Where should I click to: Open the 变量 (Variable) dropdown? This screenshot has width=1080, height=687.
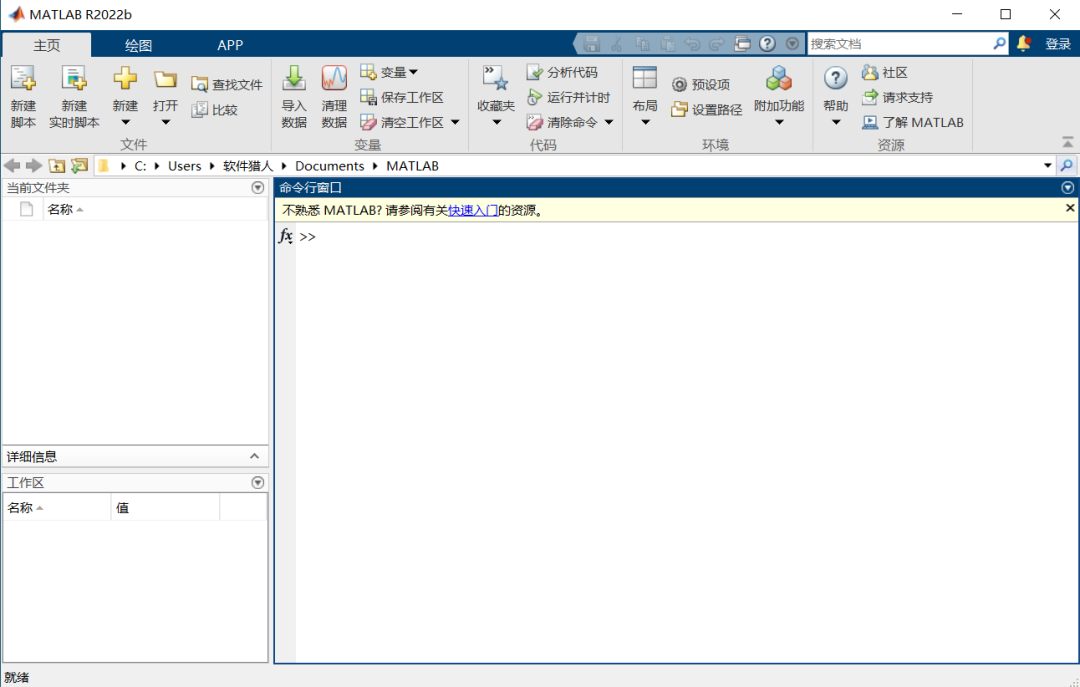click(389, 72)
